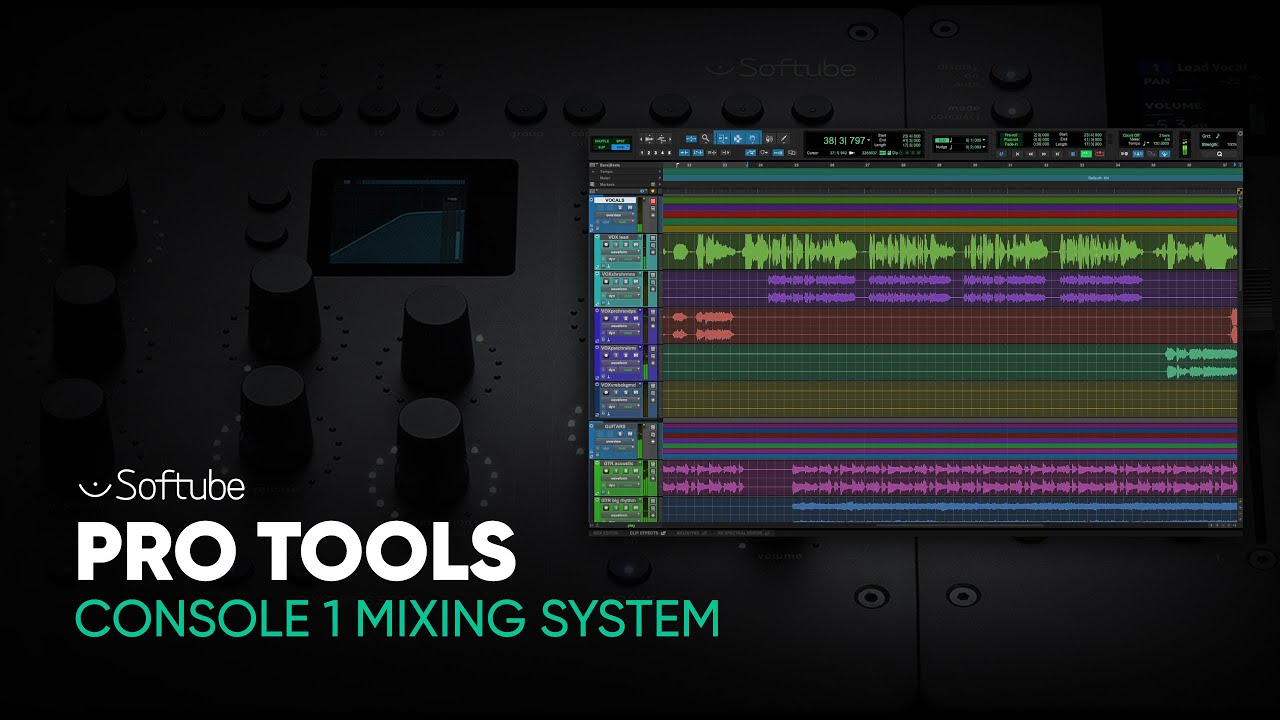Image resolution: width=1280 pixels, height=720 pixels.
Task: Click the Fast Forward transport button
Action: pos(1044,154)
